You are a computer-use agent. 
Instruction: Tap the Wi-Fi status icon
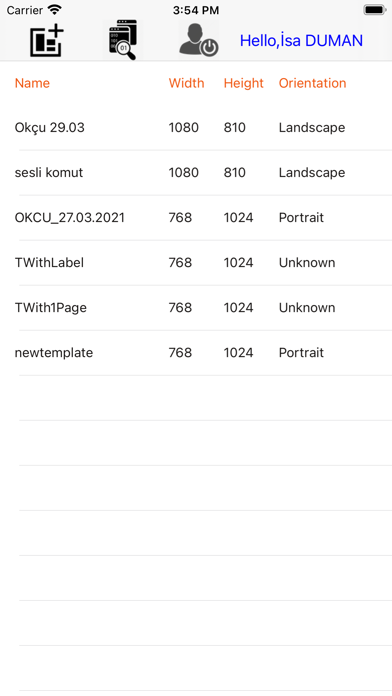[x=55, y=10]
